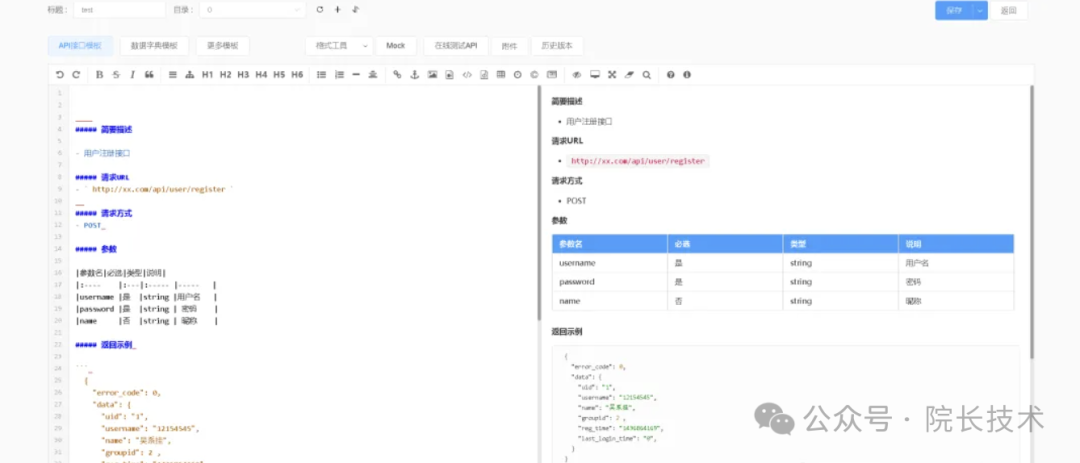This screenshot has height=463, width=1080.
Task: Insert a horizontal rule line
Action: click(356, 74)
